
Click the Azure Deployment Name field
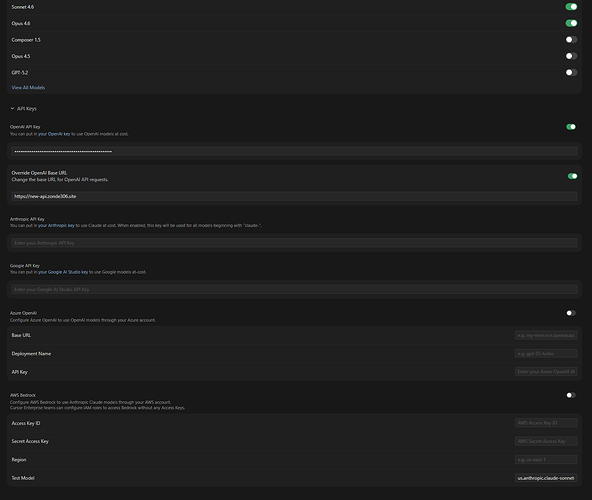pos(546,354)
